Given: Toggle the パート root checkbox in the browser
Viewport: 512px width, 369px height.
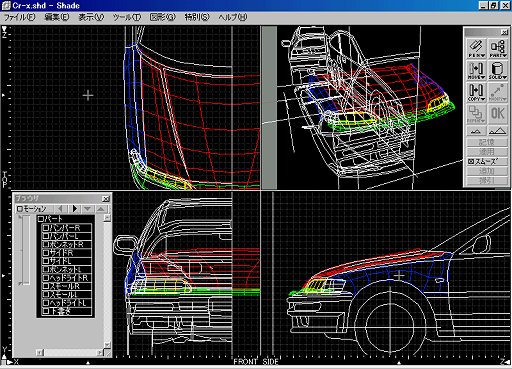Looking at the screenshot, I should 40,219.
